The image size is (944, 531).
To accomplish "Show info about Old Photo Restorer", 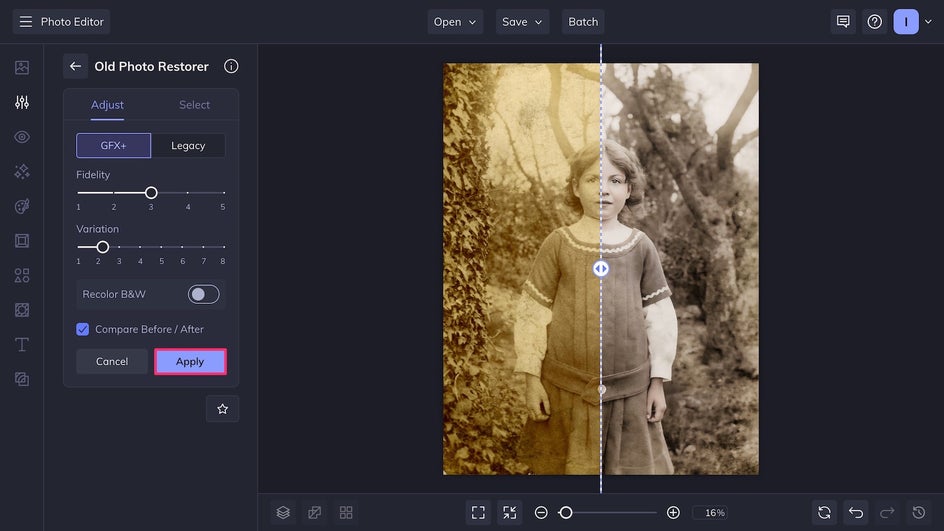I will 231,66.
